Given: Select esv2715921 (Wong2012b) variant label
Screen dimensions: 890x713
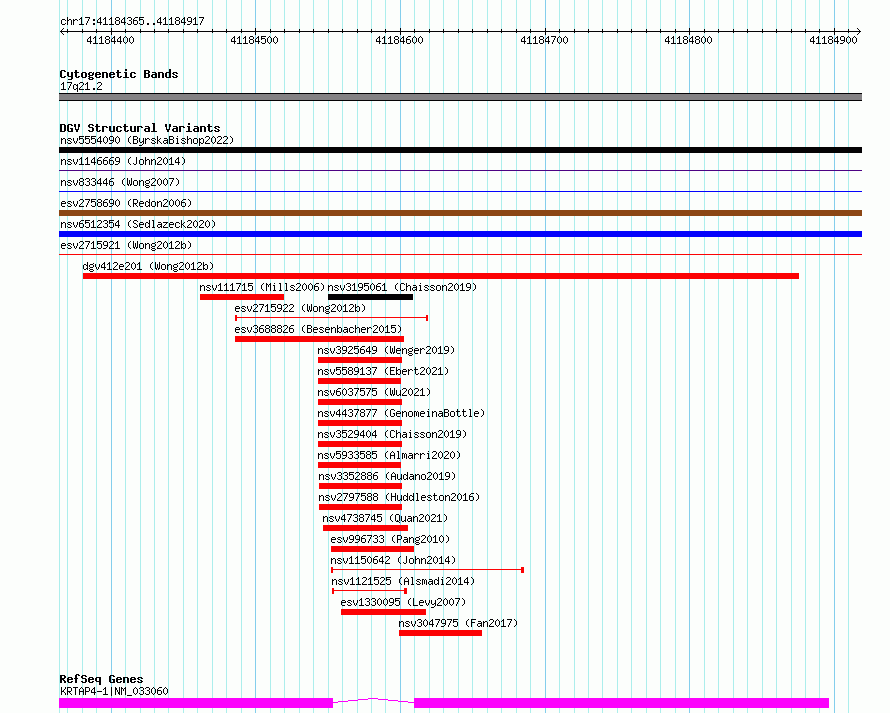Looking at the screenshot, I should pyautogui.click(x=126, y=245).
